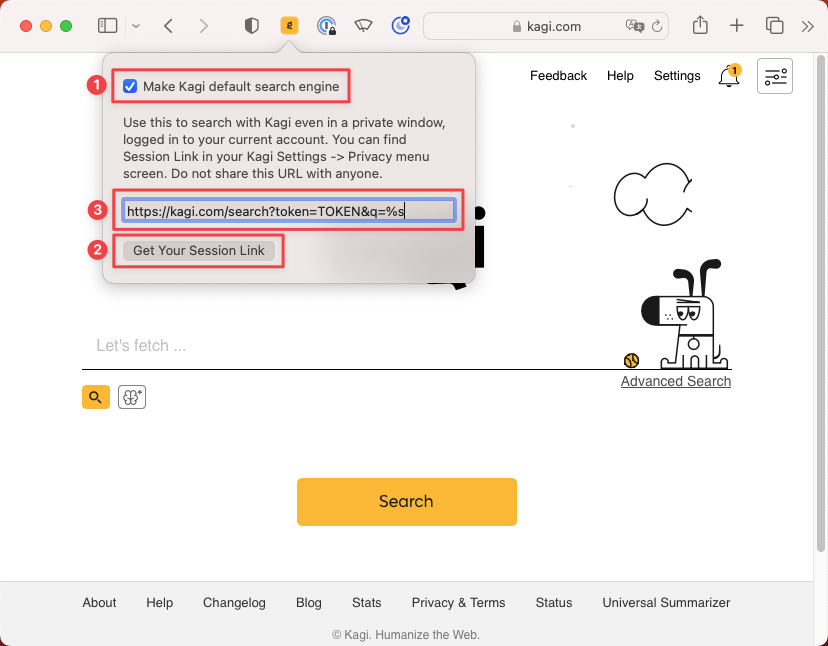Open the sidebar chevron dropdown
Screen dimensions: 828x646
coord(135,26)
